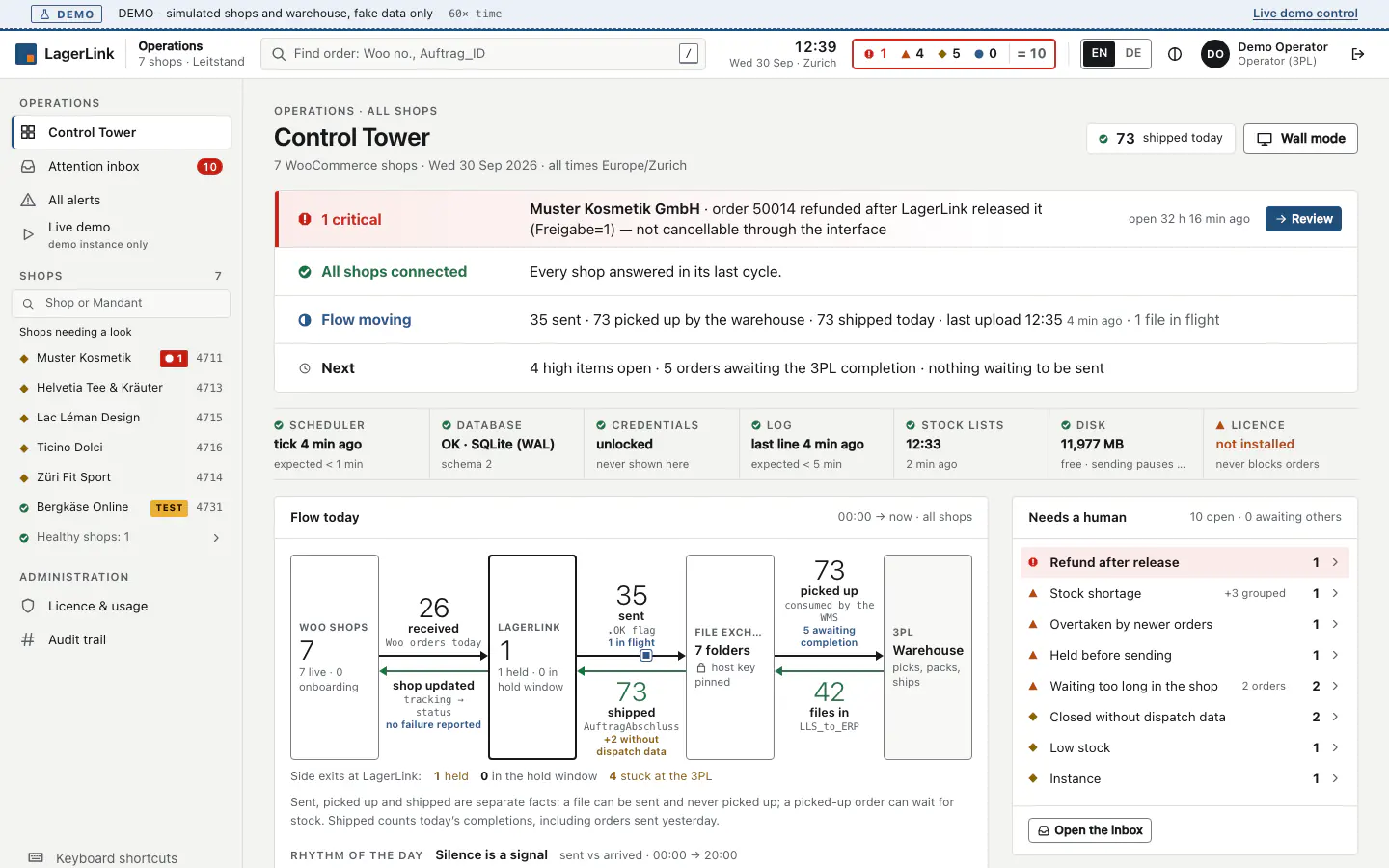The height and width of the screenshot is (868, 1389).
Task: Click the search magnifier in Find order
Action: [279, 54]
